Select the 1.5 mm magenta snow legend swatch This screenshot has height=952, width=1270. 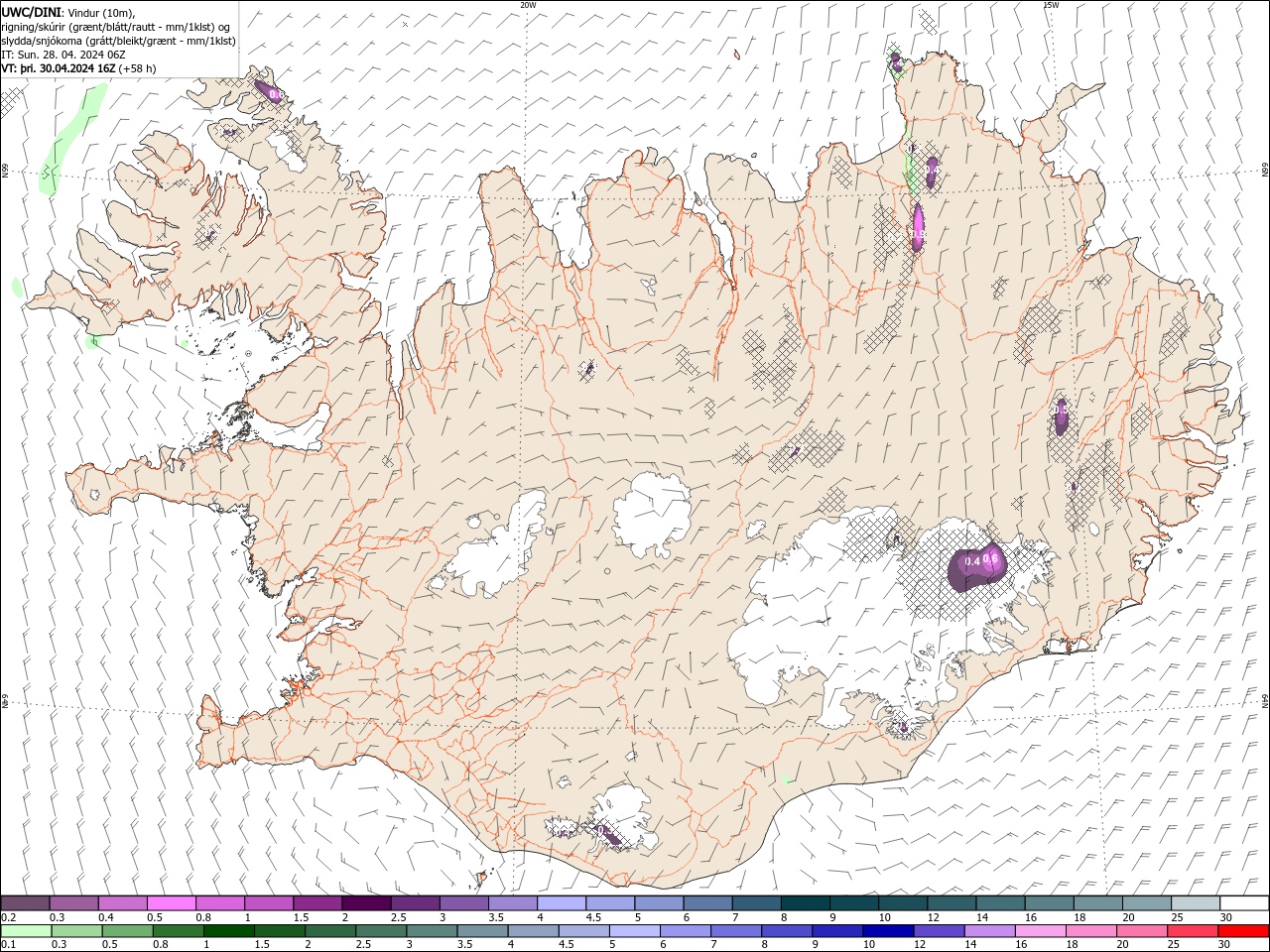[x=318, y=902]
